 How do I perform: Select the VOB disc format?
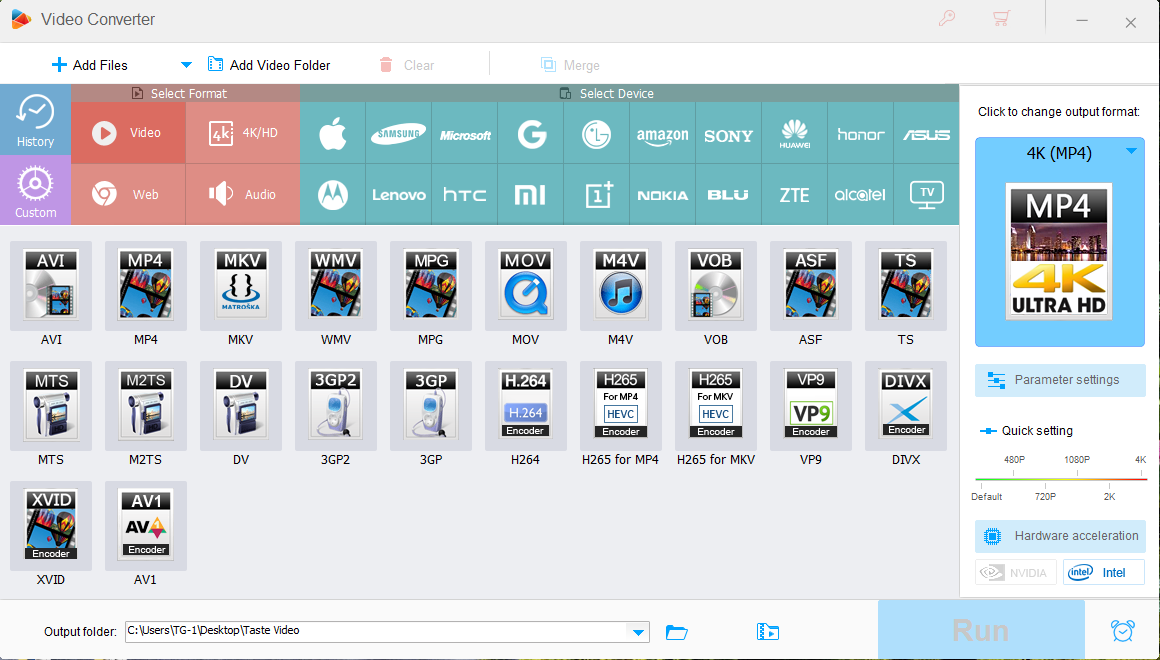(x=715, y=286)
